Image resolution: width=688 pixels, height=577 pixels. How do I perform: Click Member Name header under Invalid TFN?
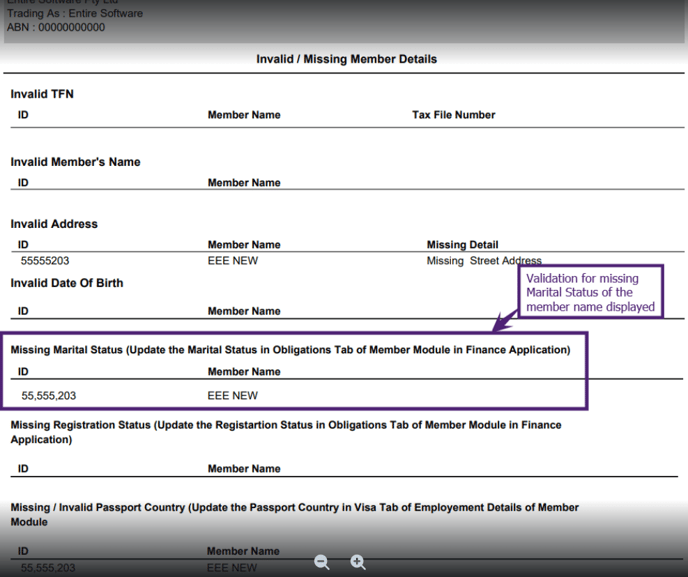[x=244, y=115]
